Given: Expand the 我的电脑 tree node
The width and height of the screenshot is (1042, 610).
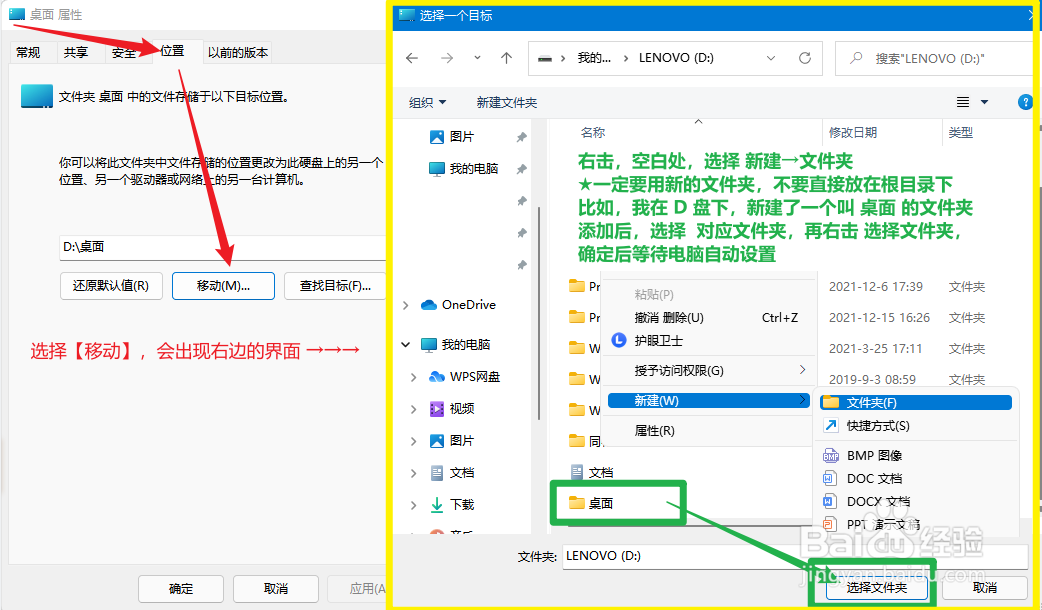Looking at the screenshot, I should coord(405,344).
